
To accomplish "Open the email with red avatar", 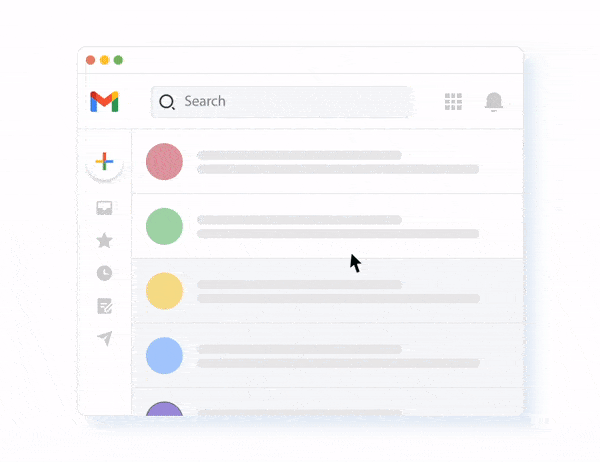I will point(328,162).
